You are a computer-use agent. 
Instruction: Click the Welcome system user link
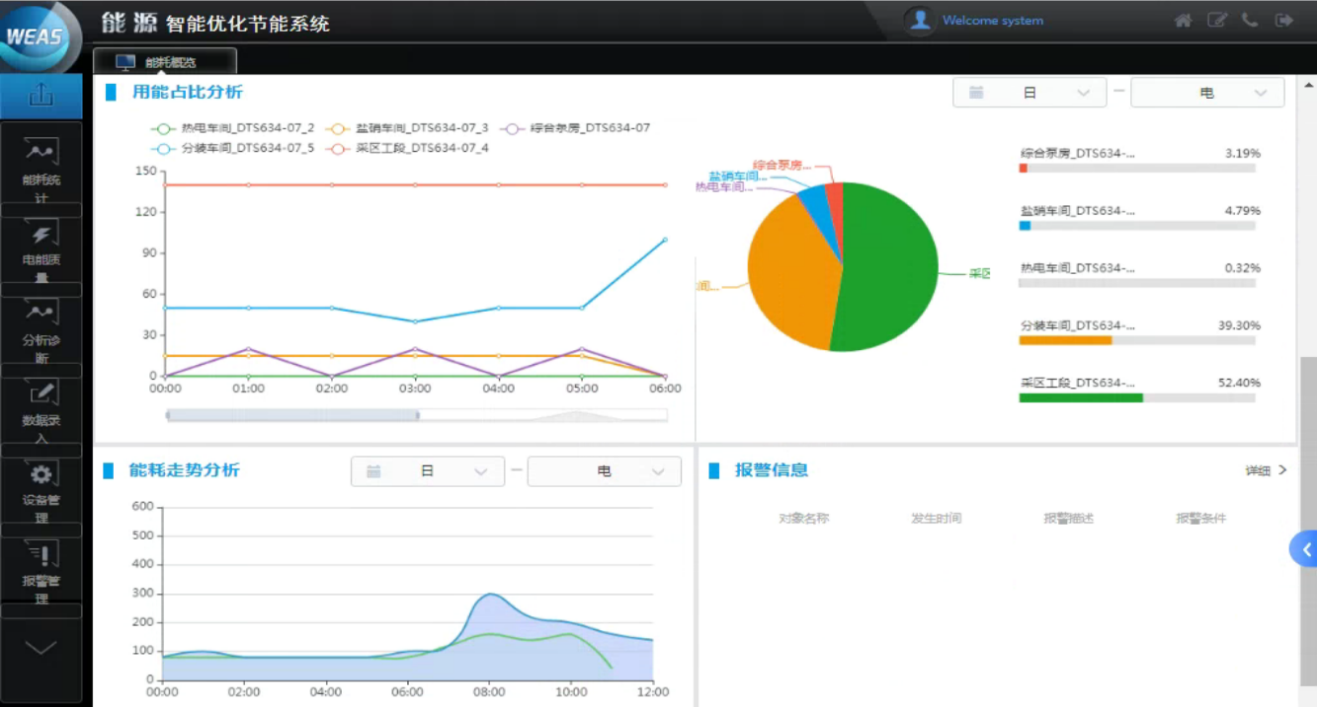pos(991,21)
